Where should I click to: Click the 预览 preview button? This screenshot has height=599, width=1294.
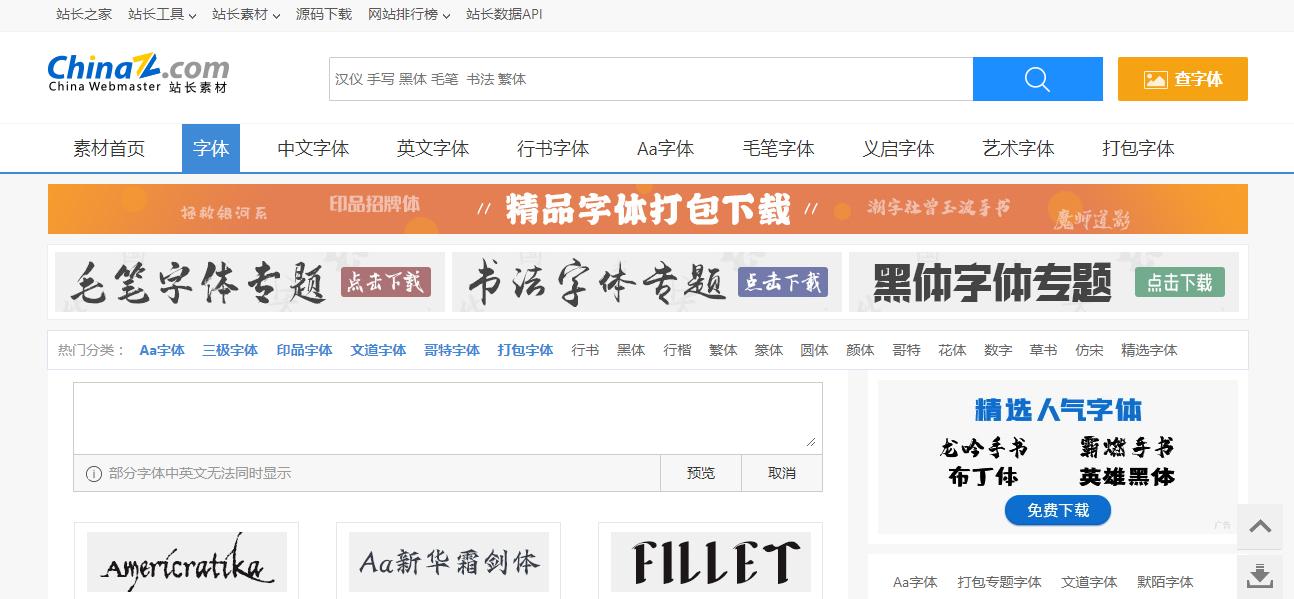coord(701,473)
